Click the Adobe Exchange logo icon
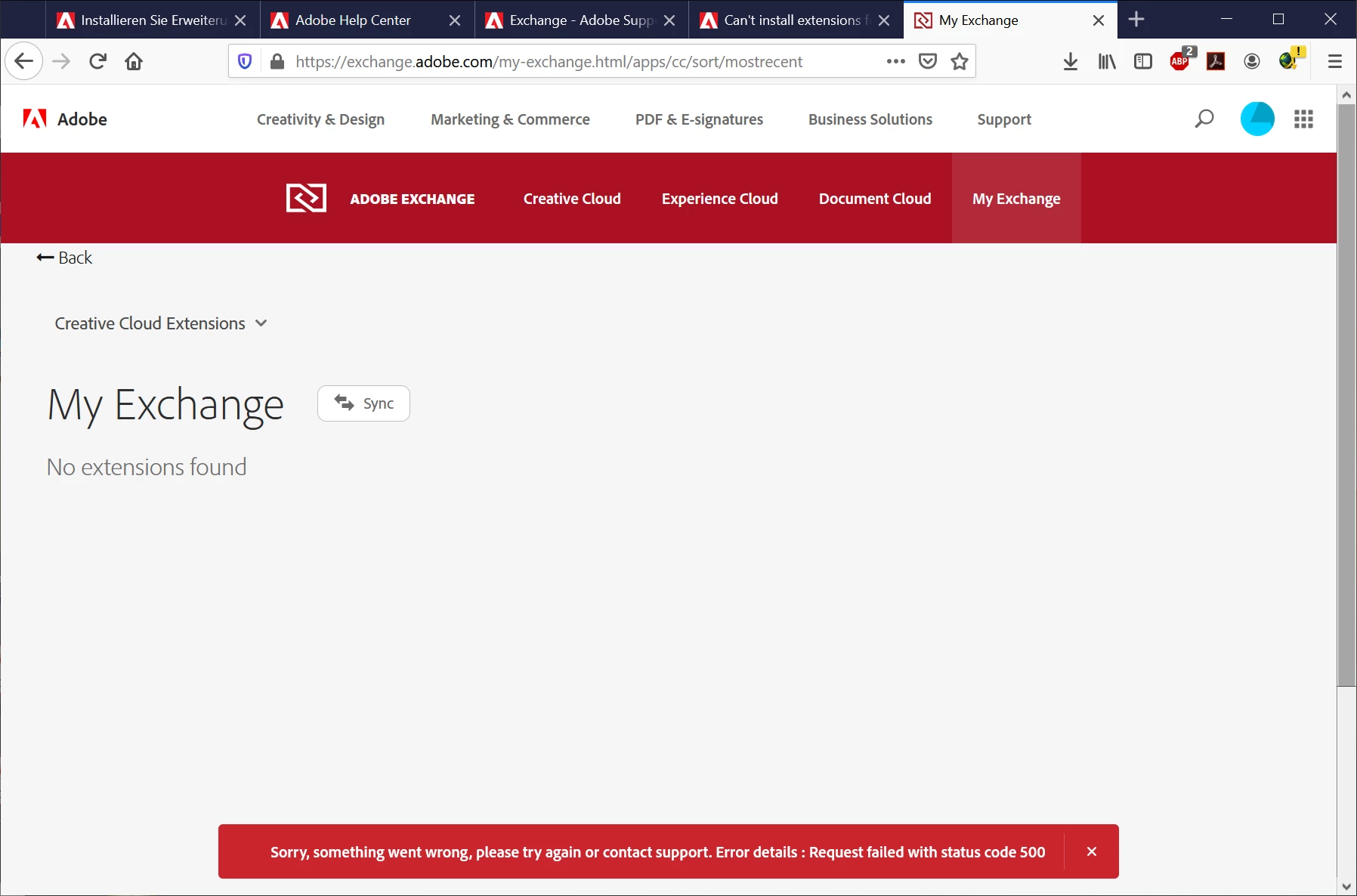This screenshot has width=1357, height=896. tap(306, 198)
